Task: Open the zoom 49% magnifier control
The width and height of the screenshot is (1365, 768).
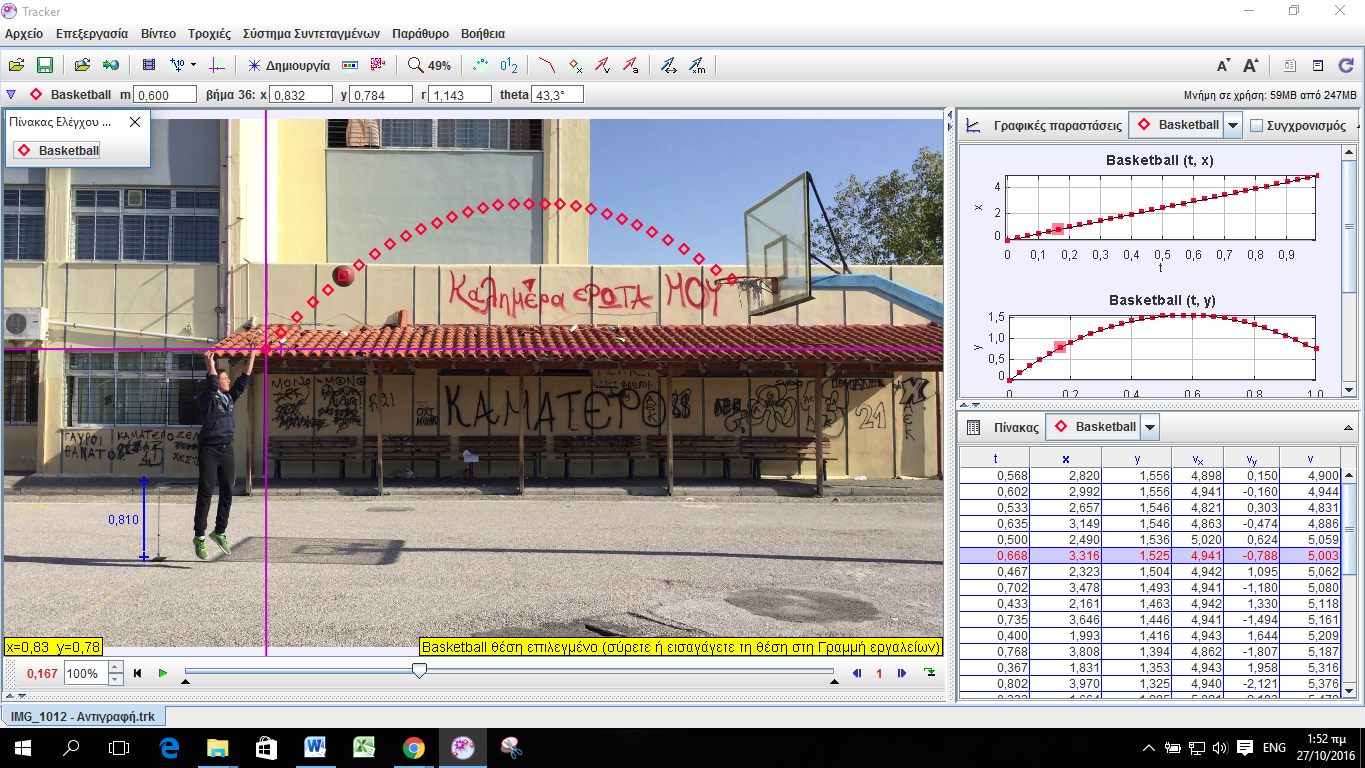Action: 430,65
